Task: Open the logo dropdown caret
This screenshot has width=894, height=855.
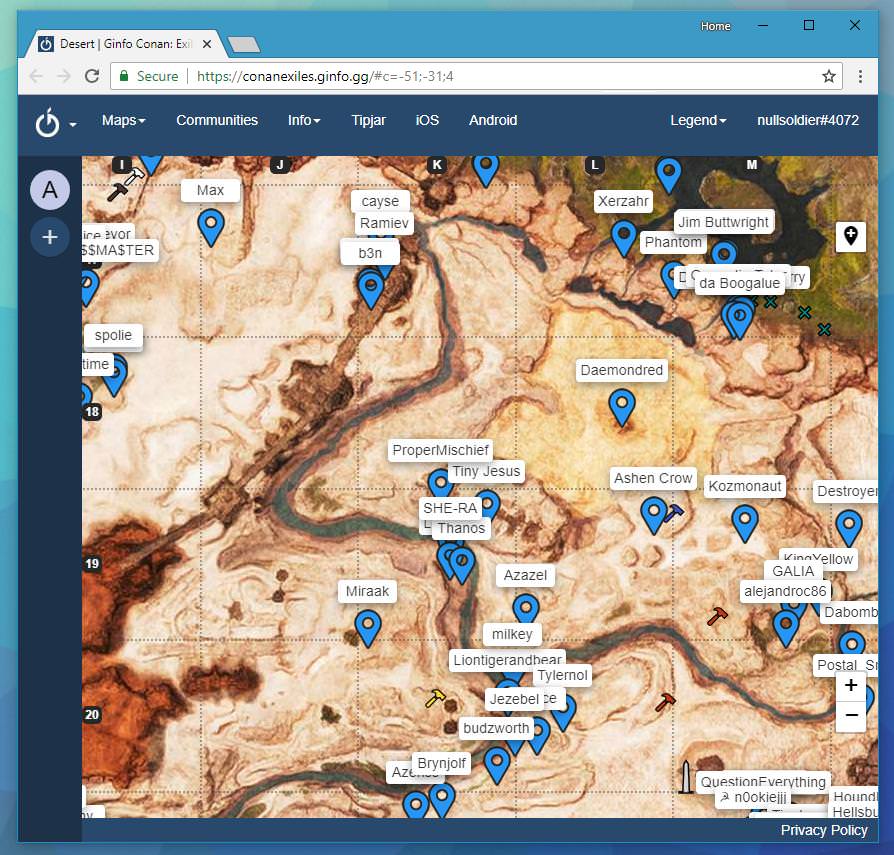Action: pyautogui.click(x=73, y=124)
